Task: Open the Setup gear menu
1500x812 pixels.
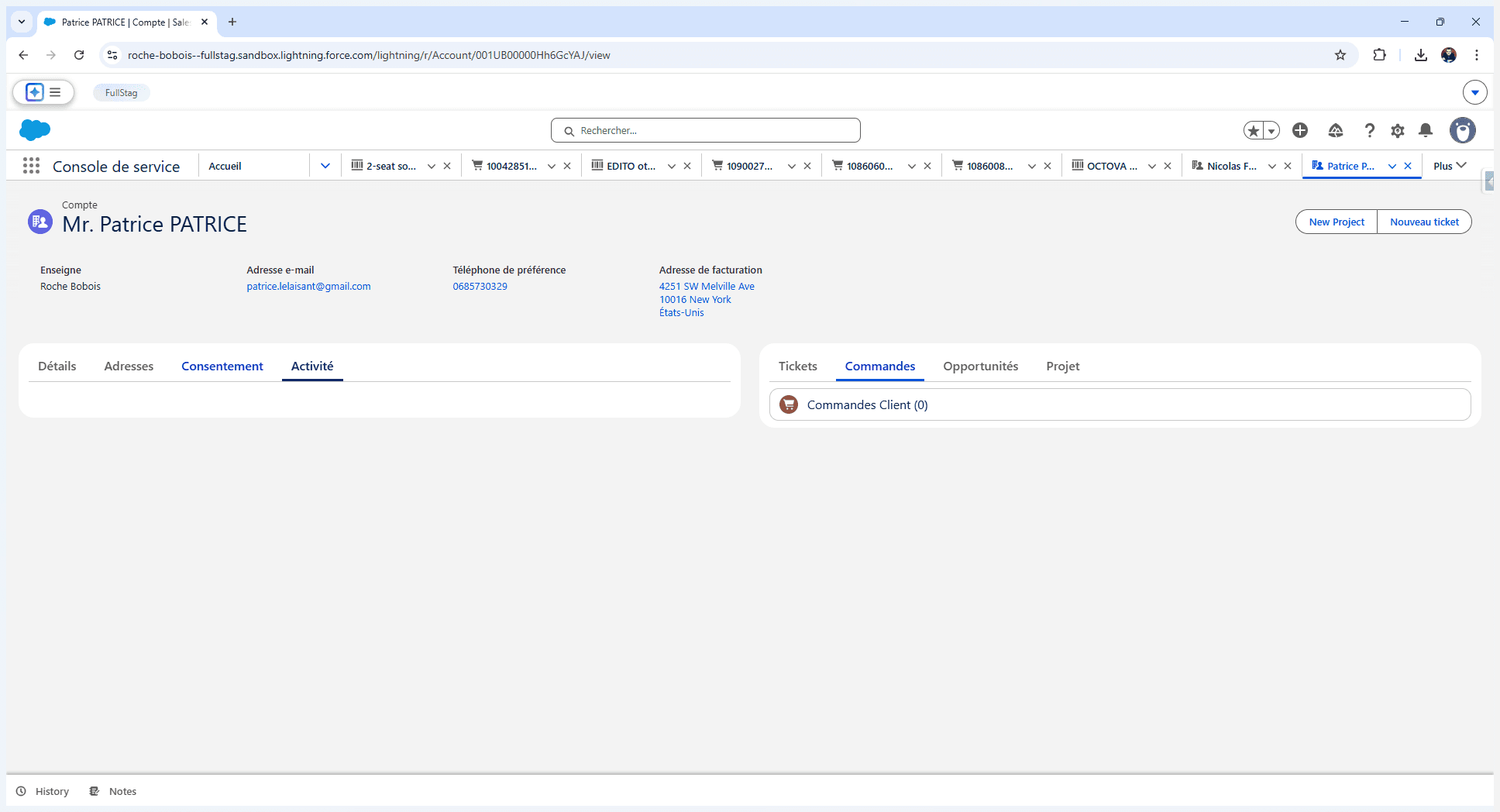Action: (x=1398, y=130)
